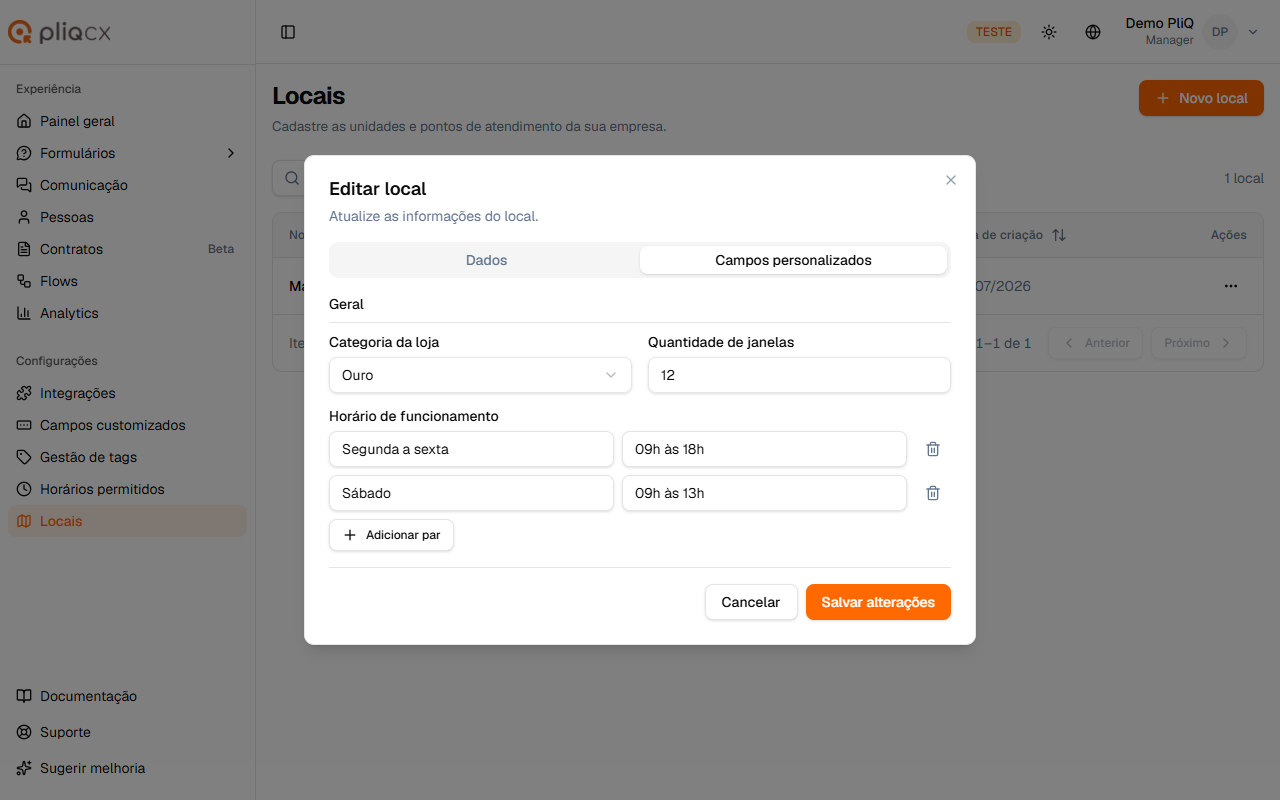Delete the Segunda a sexta schedule row
Image resolution: width=1280 pixels, height=800 pixels.
tap(933, 449)
